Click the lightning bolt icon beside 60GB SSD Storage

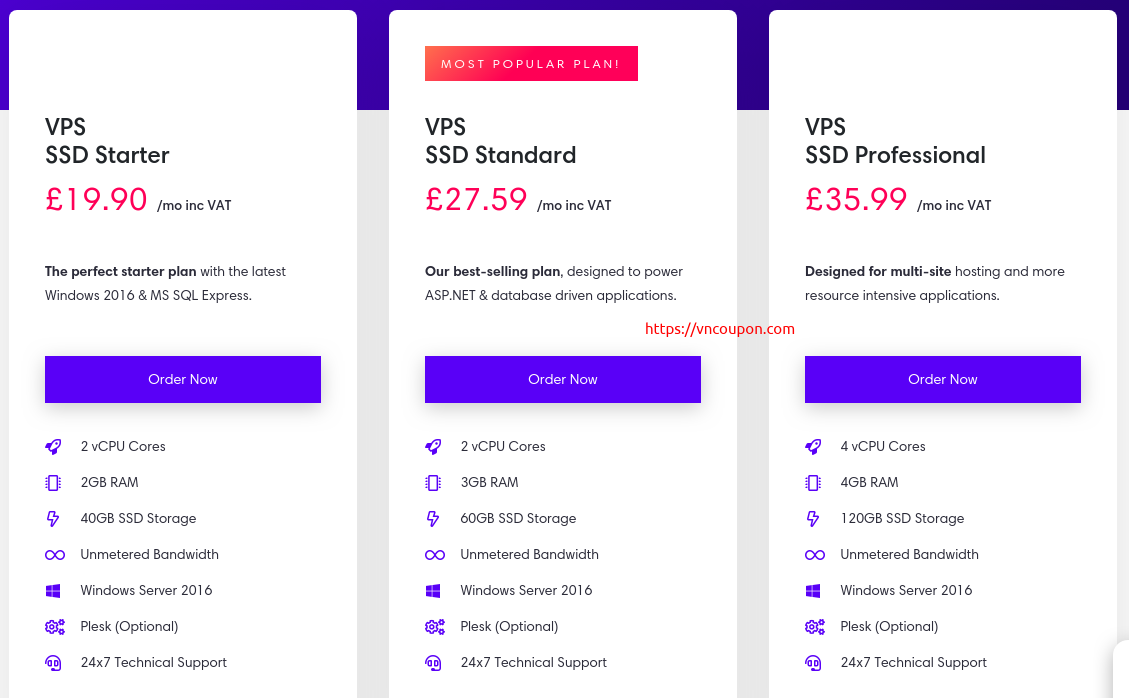point(433,519)
